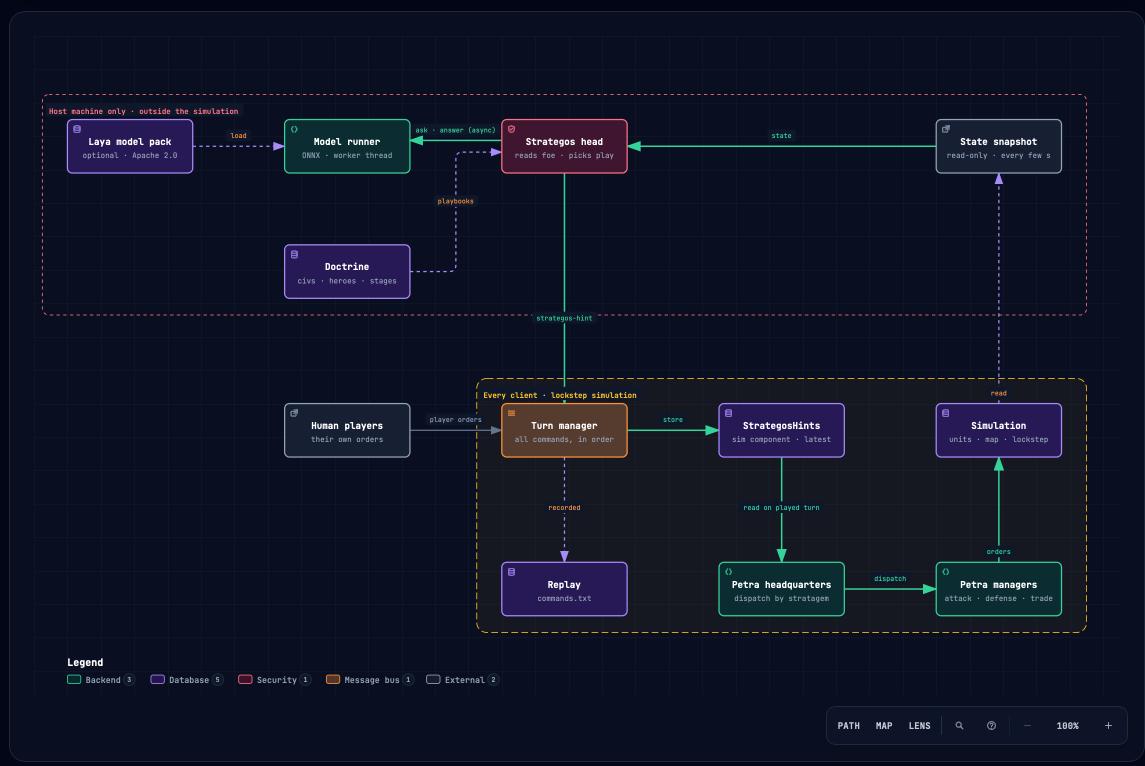The image size is (1145, 766).
Task: Open the help question-mark icon
Action: pos(991,726)
